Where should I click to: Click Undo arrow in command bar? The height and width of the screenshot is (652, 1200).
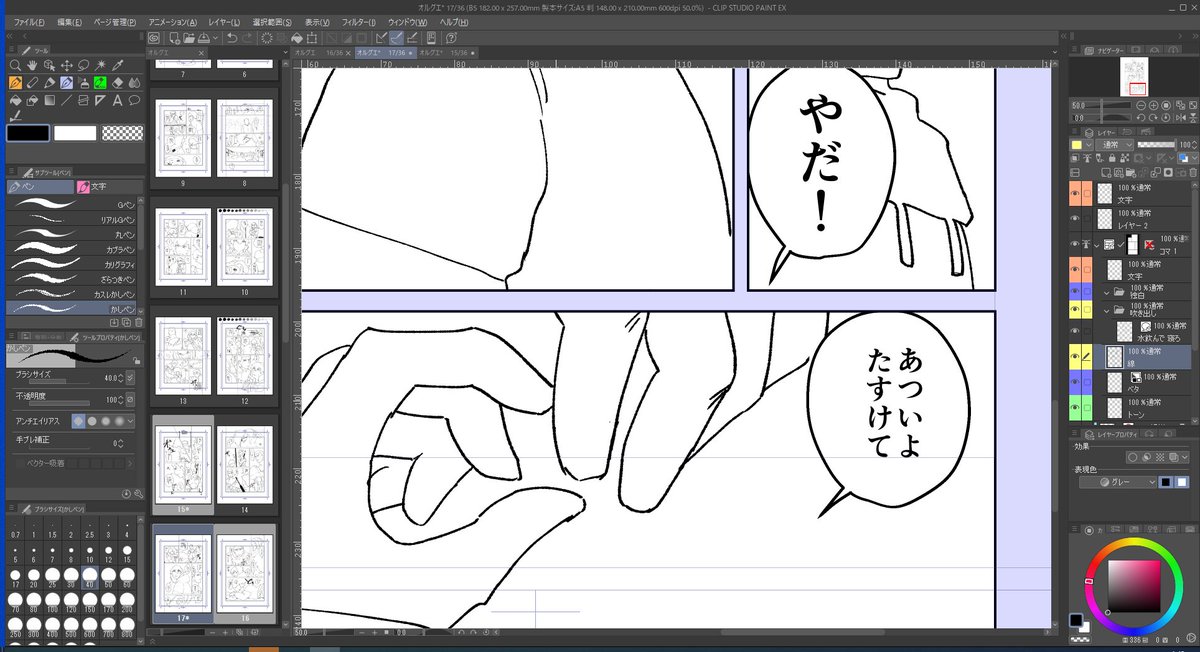231,37
